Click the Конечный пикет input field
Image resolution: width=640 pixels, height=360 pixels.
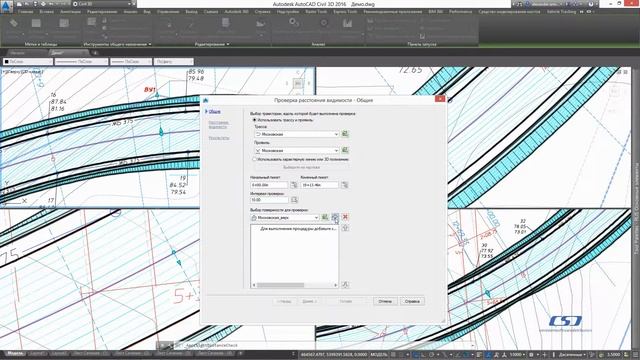tap(320, 185)
